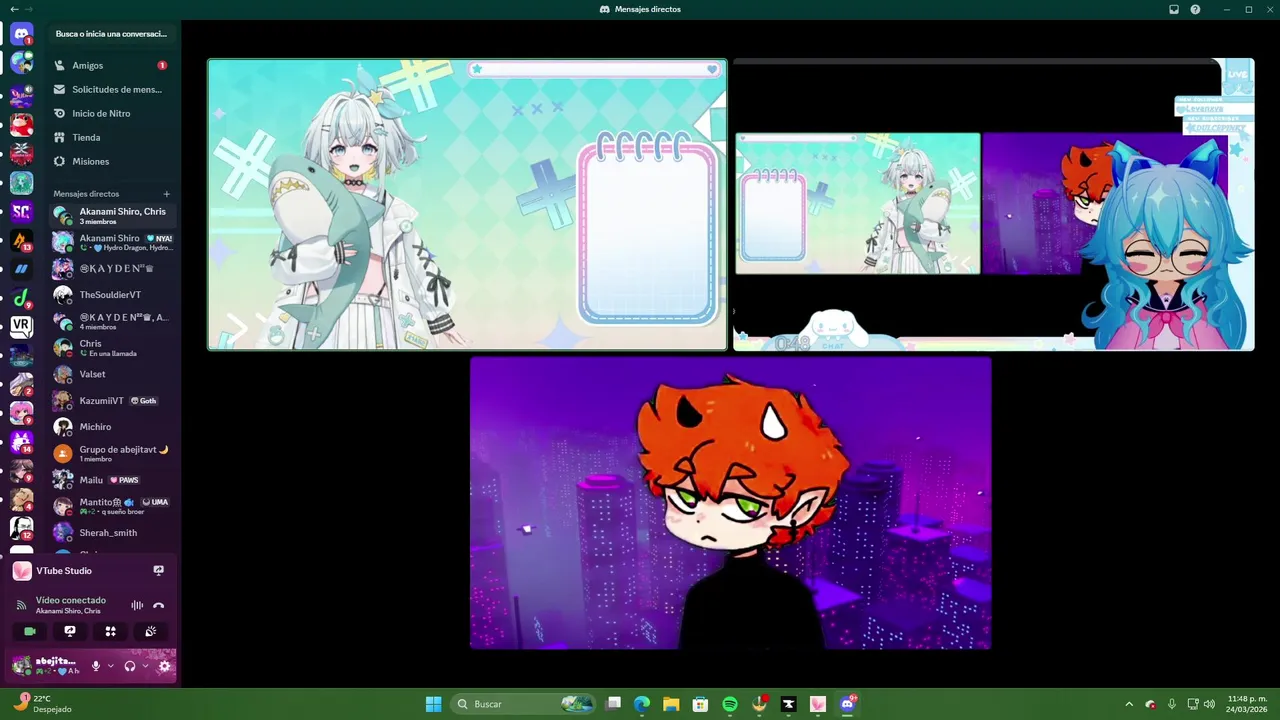Expand microphone input options arrow

click(x=110, y=666)
